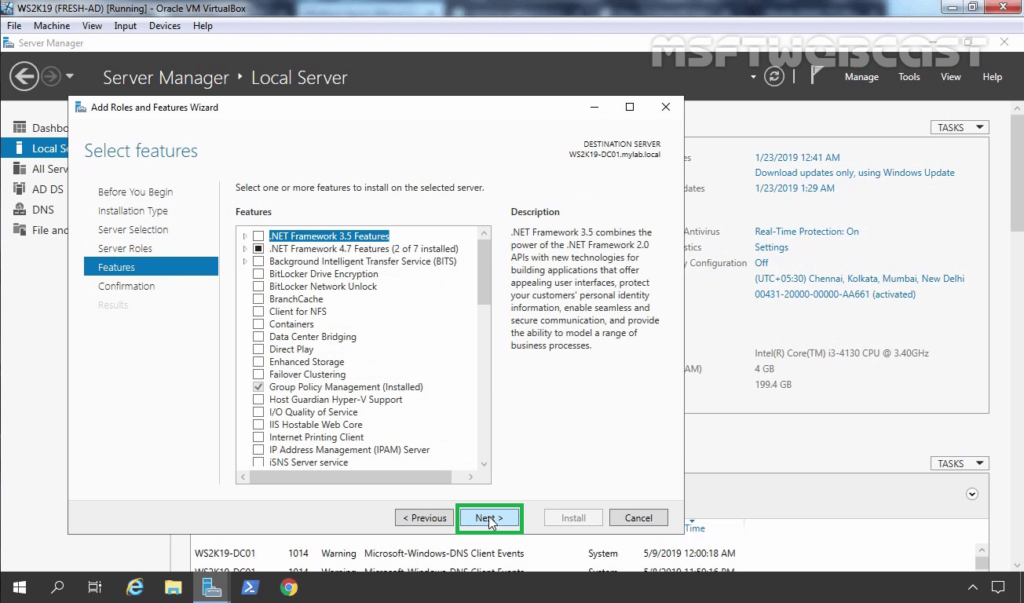Open the upper TASKS dropdown
This screenshot has width=1024, height=603.
pyautogui.click(x=959, y=127)
